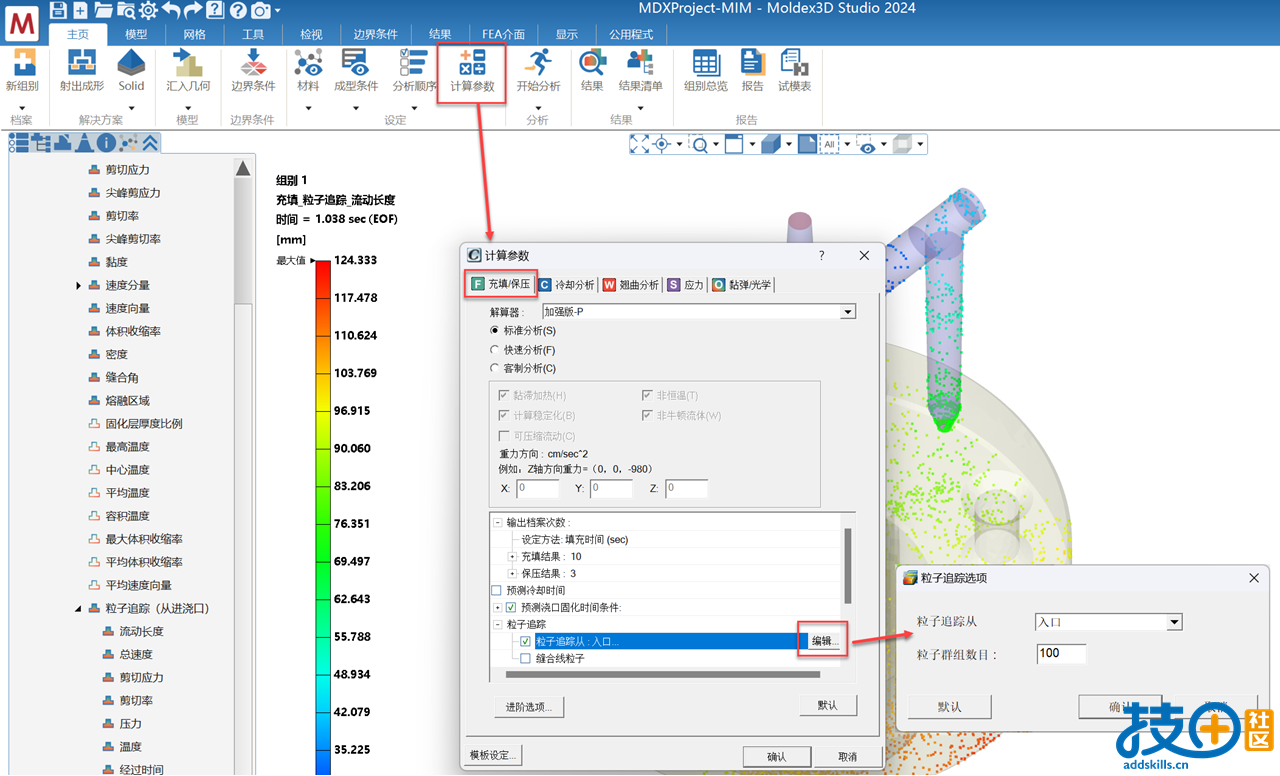Redo the action with the redo arrow
The height and width of the screenshot is (776, 1280).
(x=193, y=10)
